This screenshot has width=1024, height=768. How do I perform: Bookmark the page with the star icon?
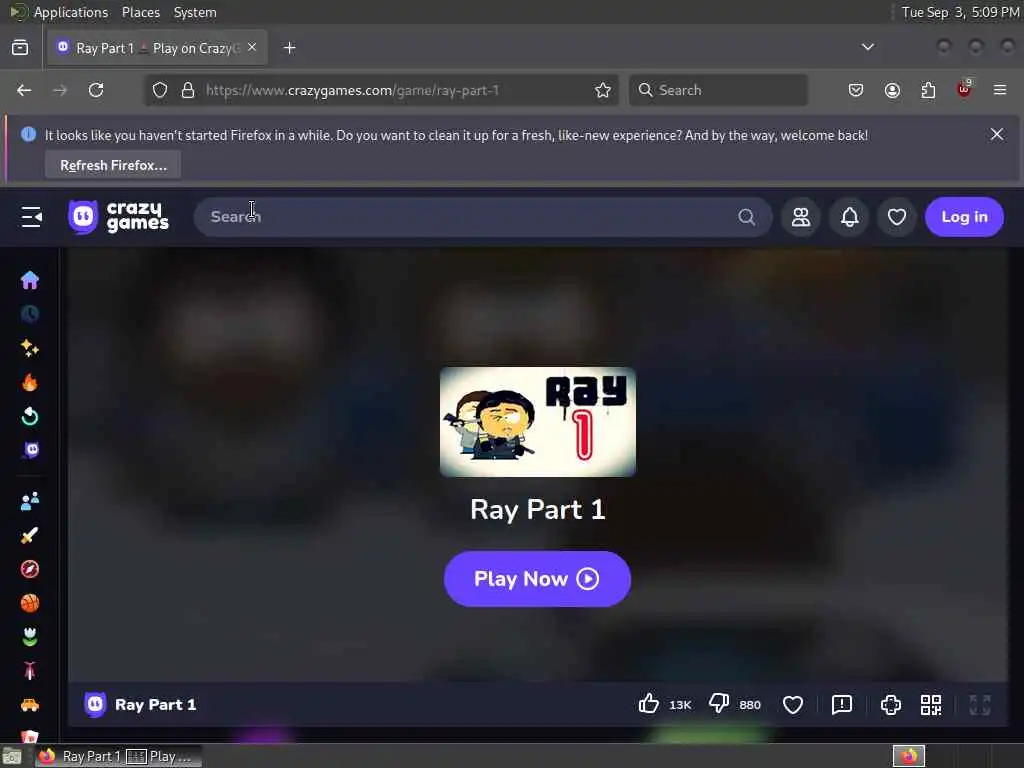click(603, 90)
